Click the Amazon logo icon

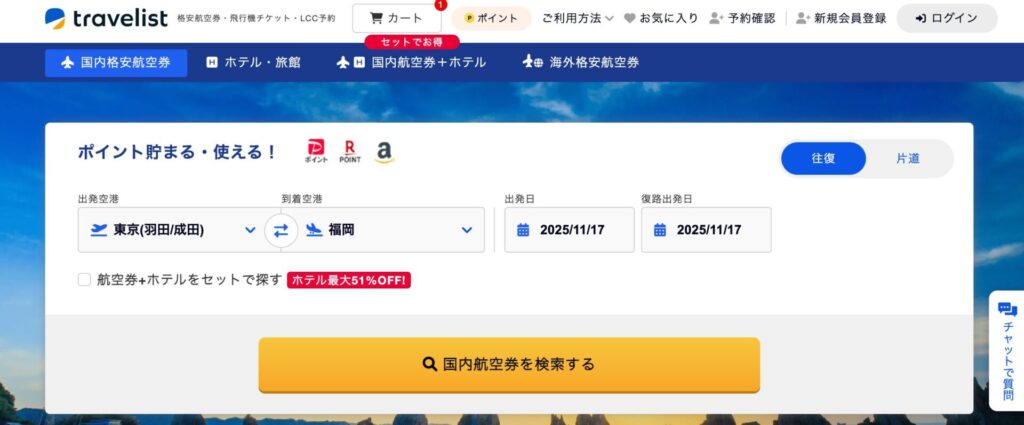(x=384, y=151)
